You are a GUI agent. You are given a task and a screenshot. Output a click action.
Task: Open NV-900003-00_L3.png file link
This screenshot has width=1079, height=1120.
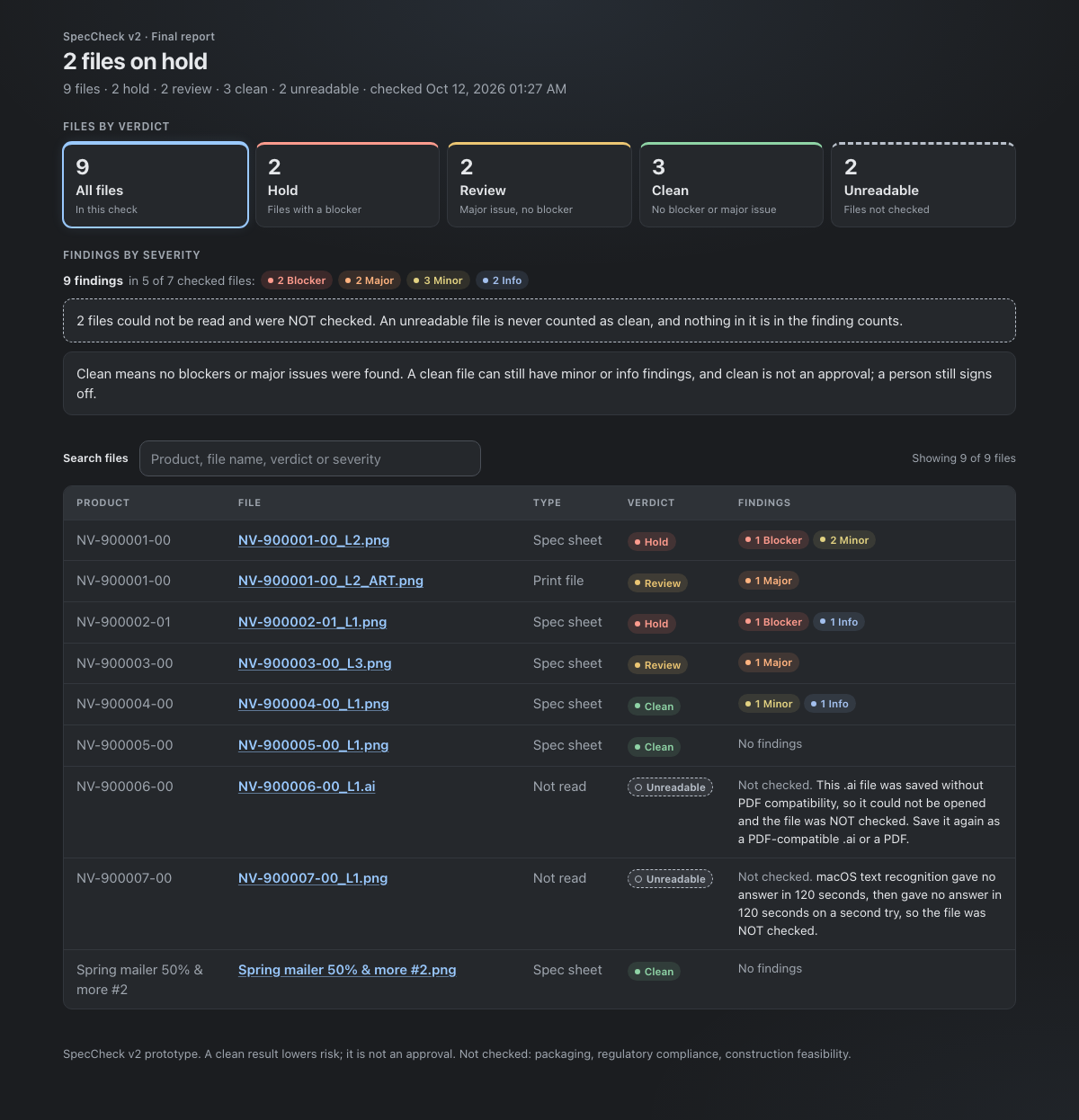coord(315,663)
